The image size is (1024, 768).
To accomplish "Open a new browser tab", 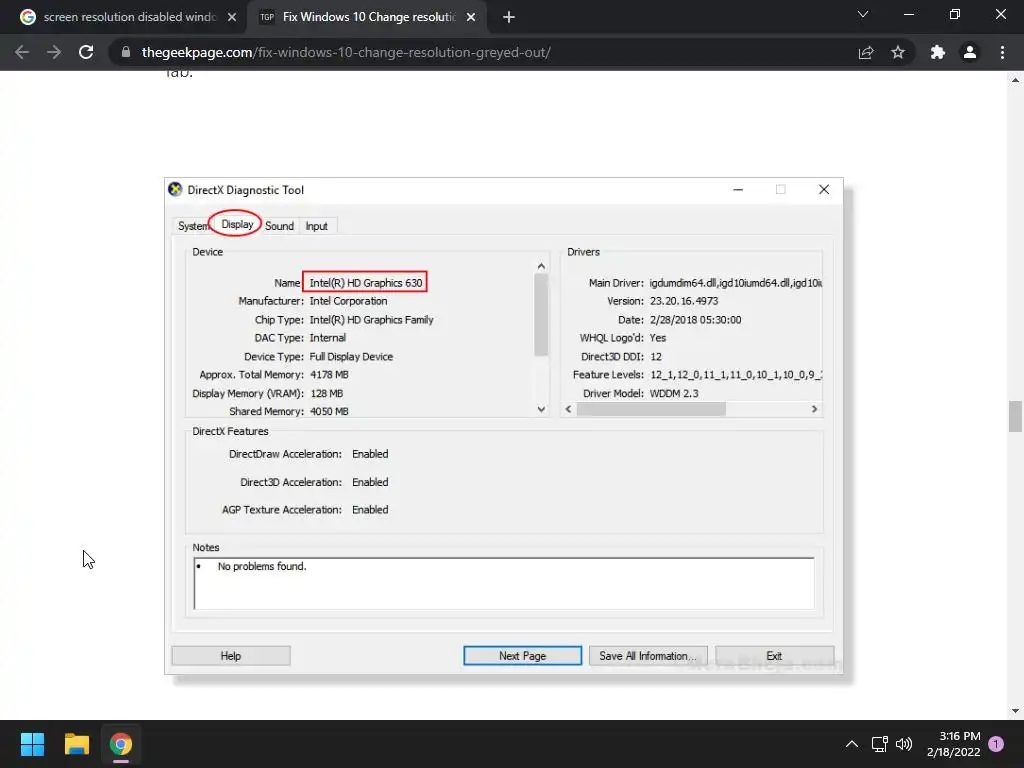I will coord(509,17).
